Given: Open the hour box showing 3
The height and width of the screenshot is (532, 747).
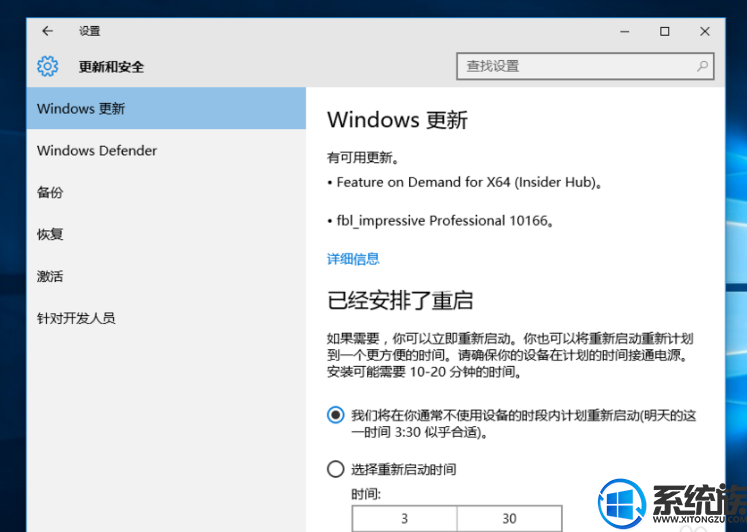Looking at the screenshot, I should 404,518.
